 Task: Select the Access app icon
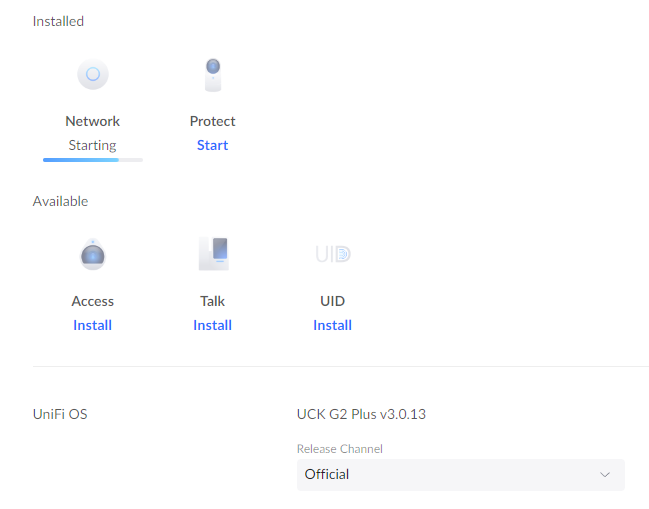[x=92, y=254]
